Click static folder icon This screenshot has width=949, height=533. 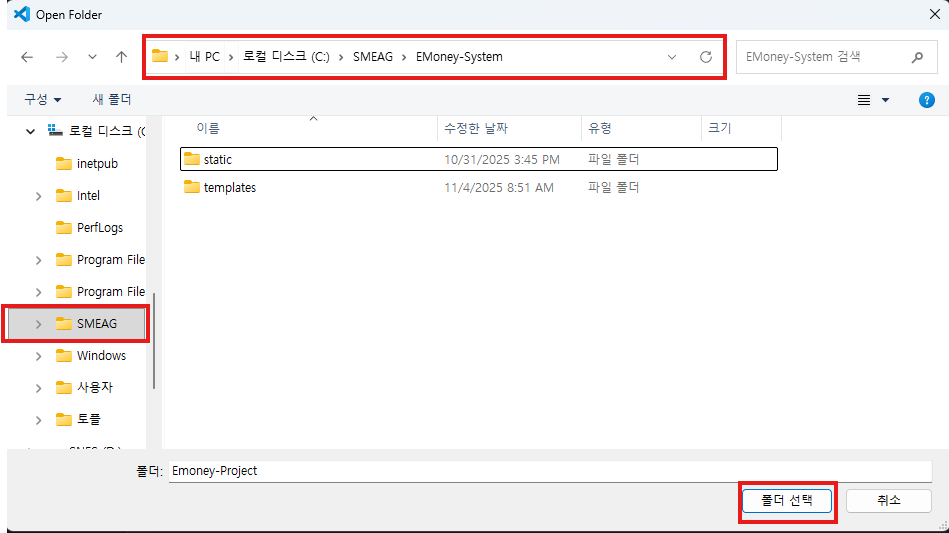pos(192,159)
